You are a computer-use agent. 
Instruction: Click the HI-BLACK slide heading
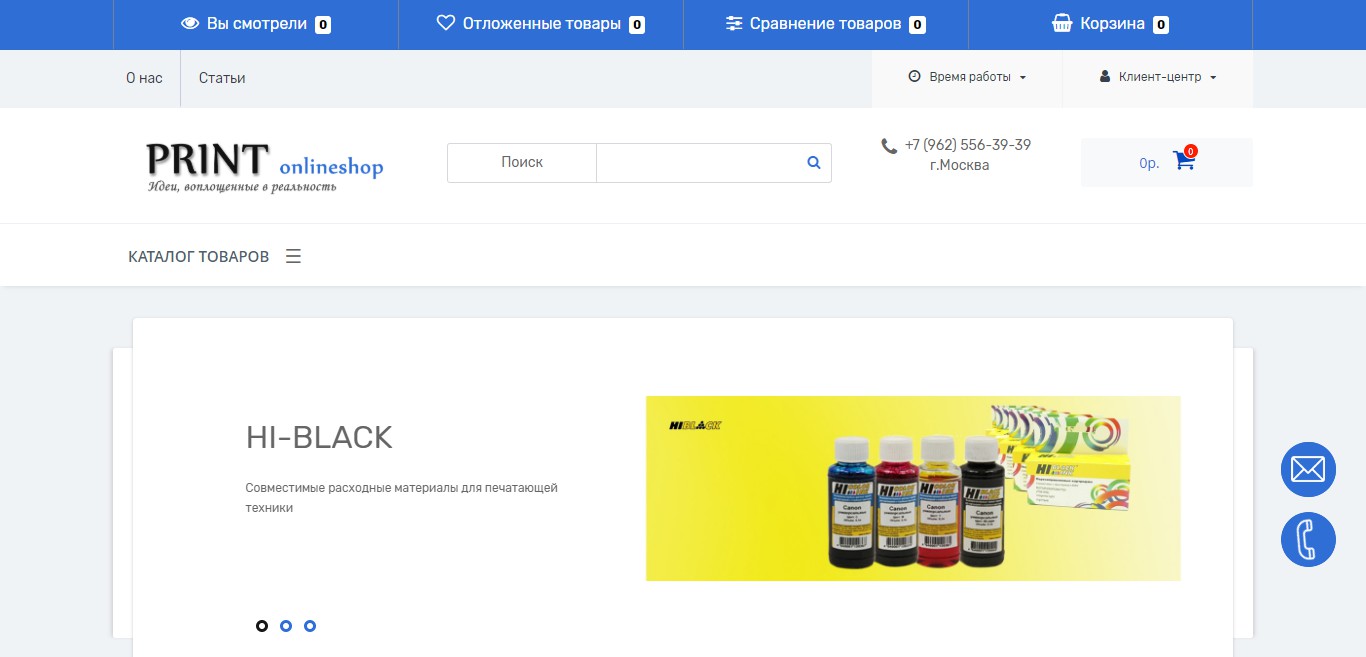319,437
